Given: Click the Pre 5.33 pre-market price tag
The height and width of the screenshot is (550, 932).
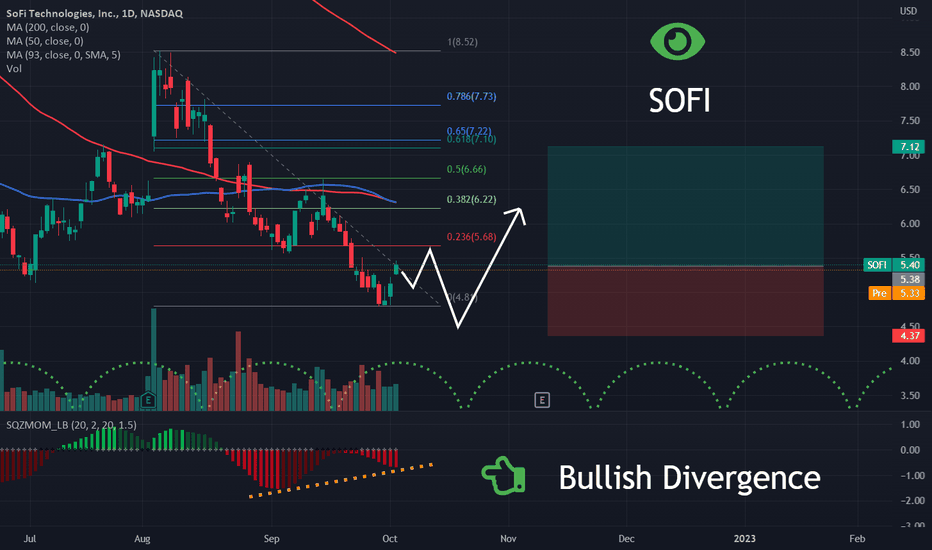Looking at the screenshot, I should pyautogui.click(x=896, y=293).
